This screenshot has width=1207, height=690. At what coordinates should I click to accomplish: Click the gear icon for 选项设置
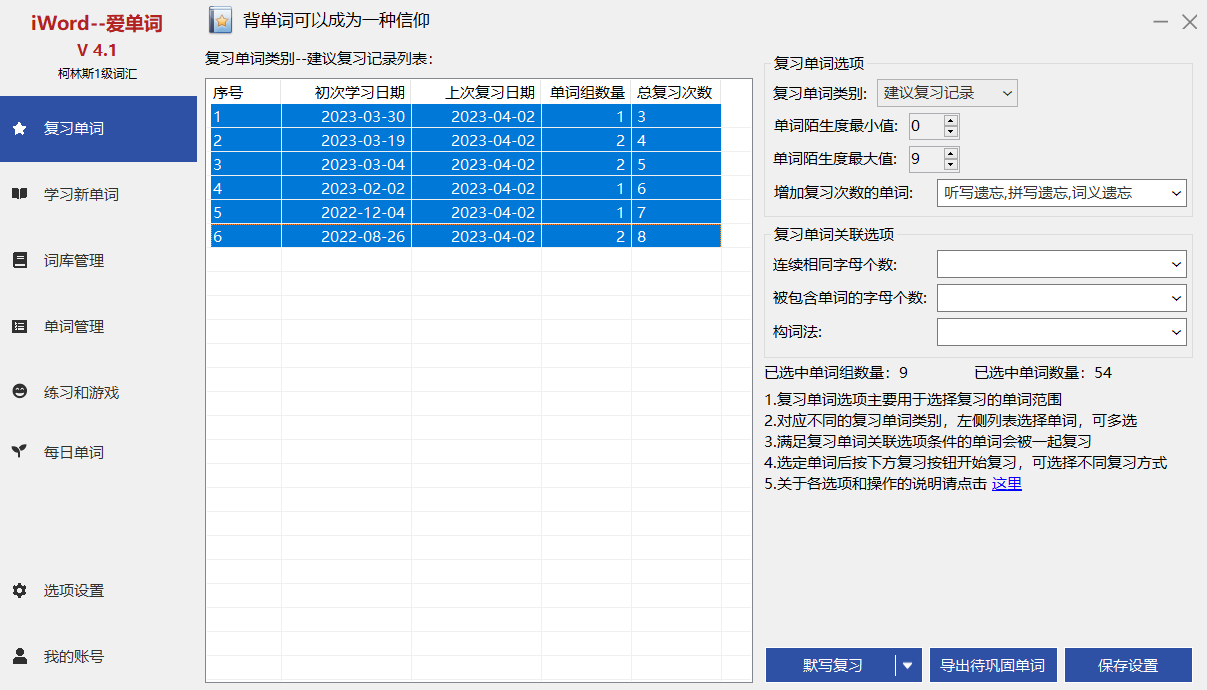[19, 591]
